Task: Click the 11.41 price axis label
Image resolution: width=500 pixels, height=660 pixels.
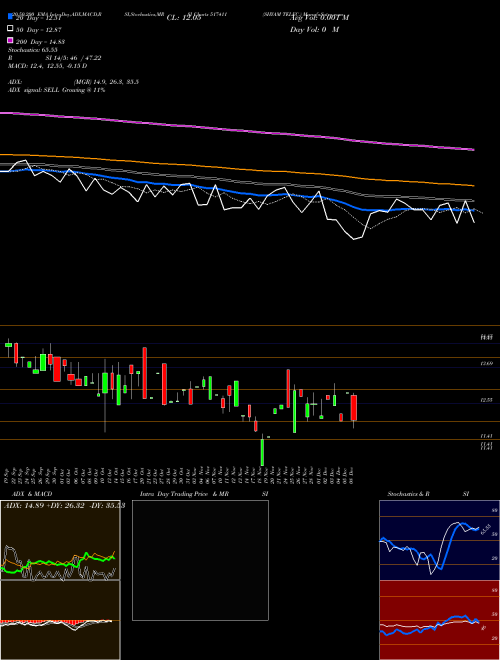Action: (487, 436)
